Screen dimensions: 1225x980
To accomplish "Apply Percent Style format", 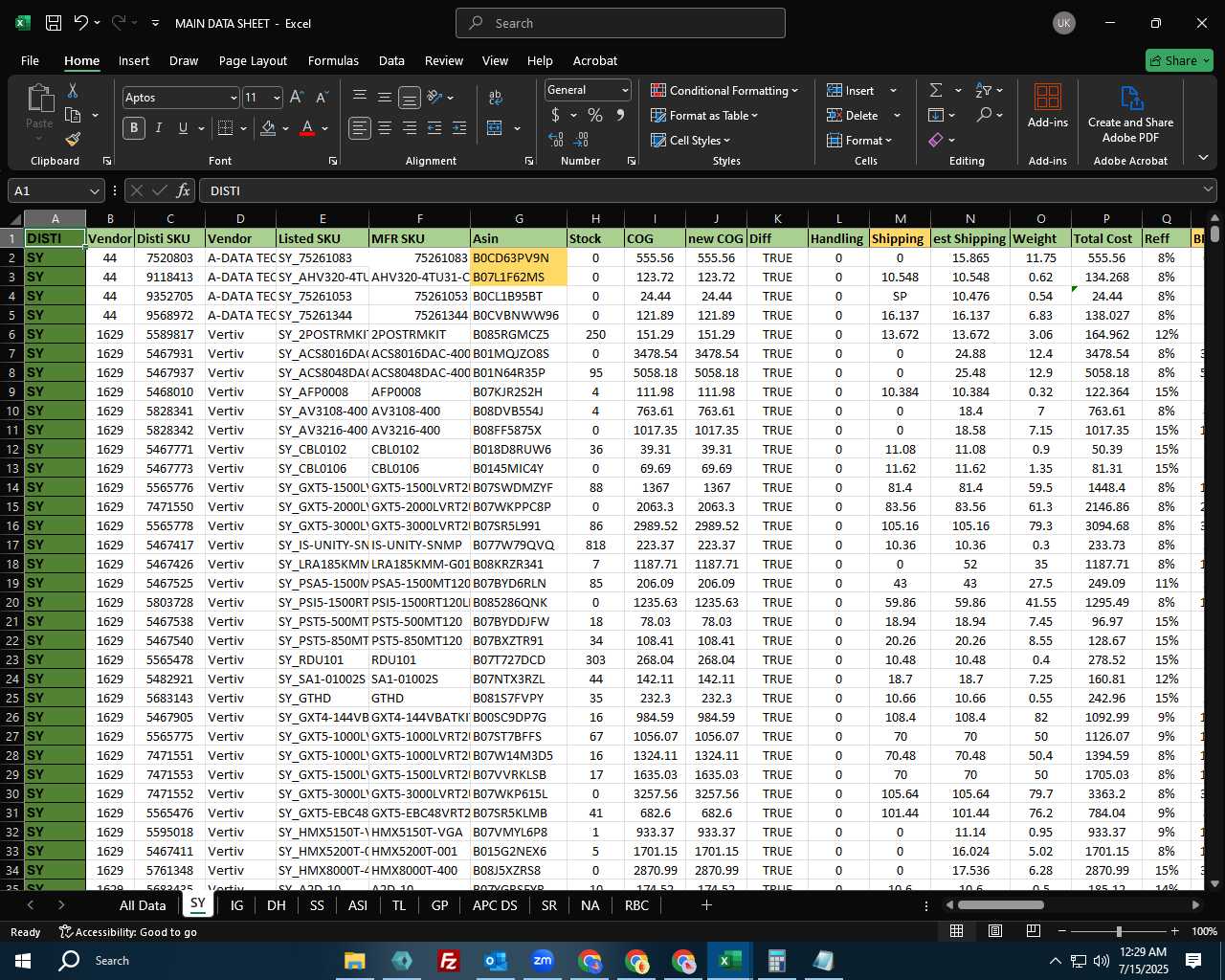I will [x=595, y=115].
